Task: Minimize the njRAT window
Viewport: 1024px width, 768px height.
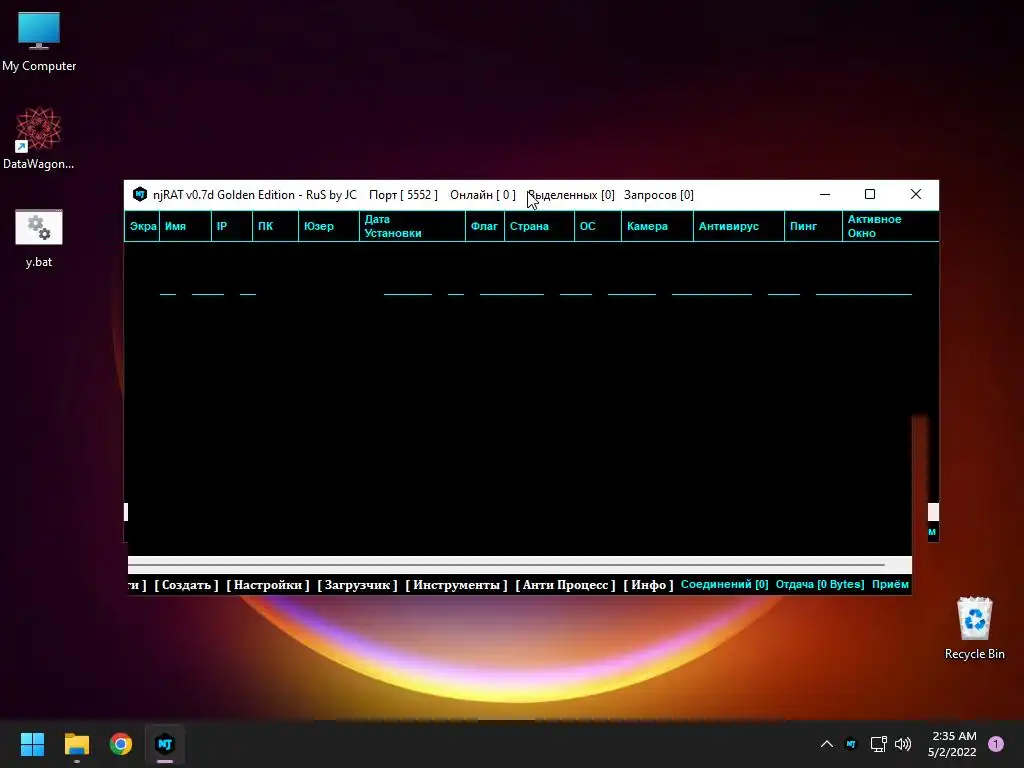Action: 825,194
